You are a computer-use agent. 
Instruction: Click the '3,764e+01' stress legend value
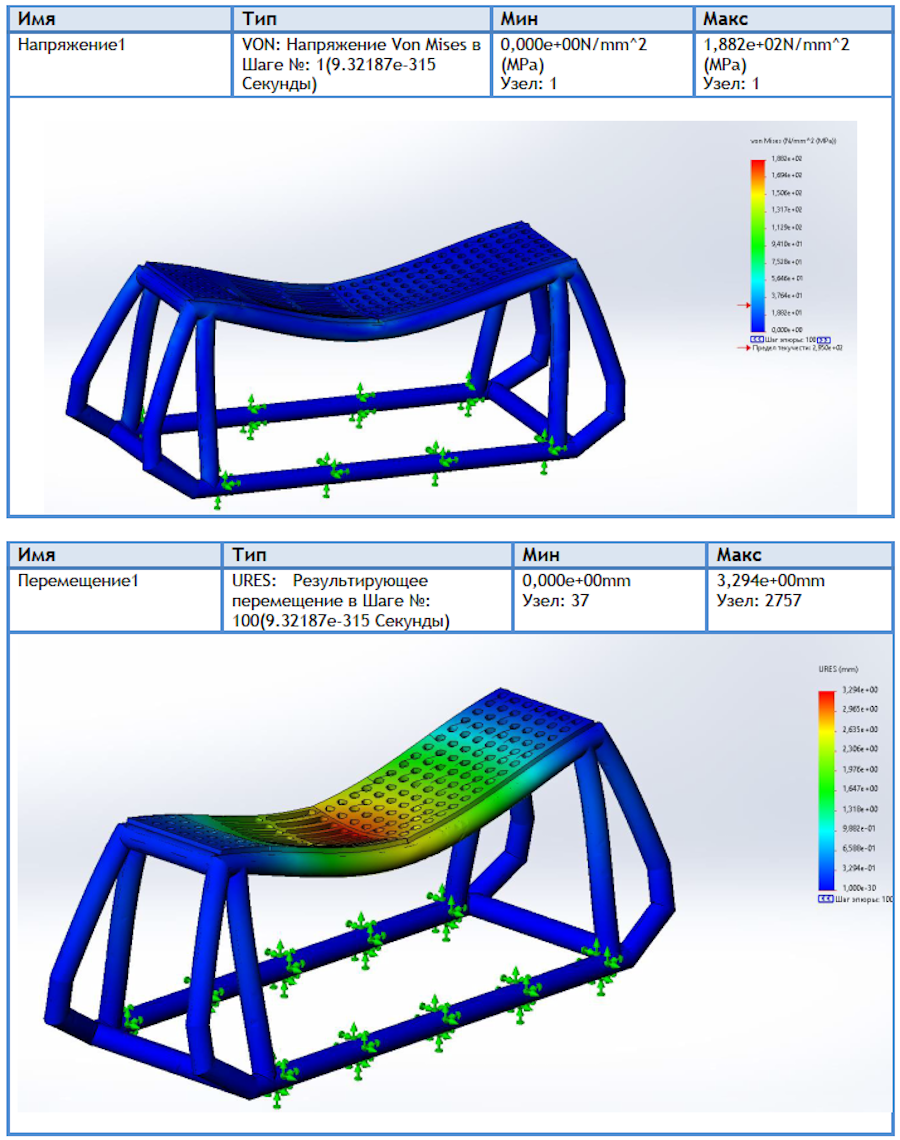pyautogui.click(x=787, y=295)
